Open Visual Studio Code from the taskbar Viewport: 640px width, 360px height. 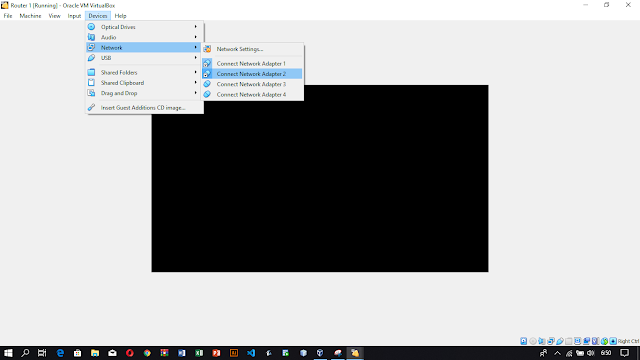[x=251, y=353]
